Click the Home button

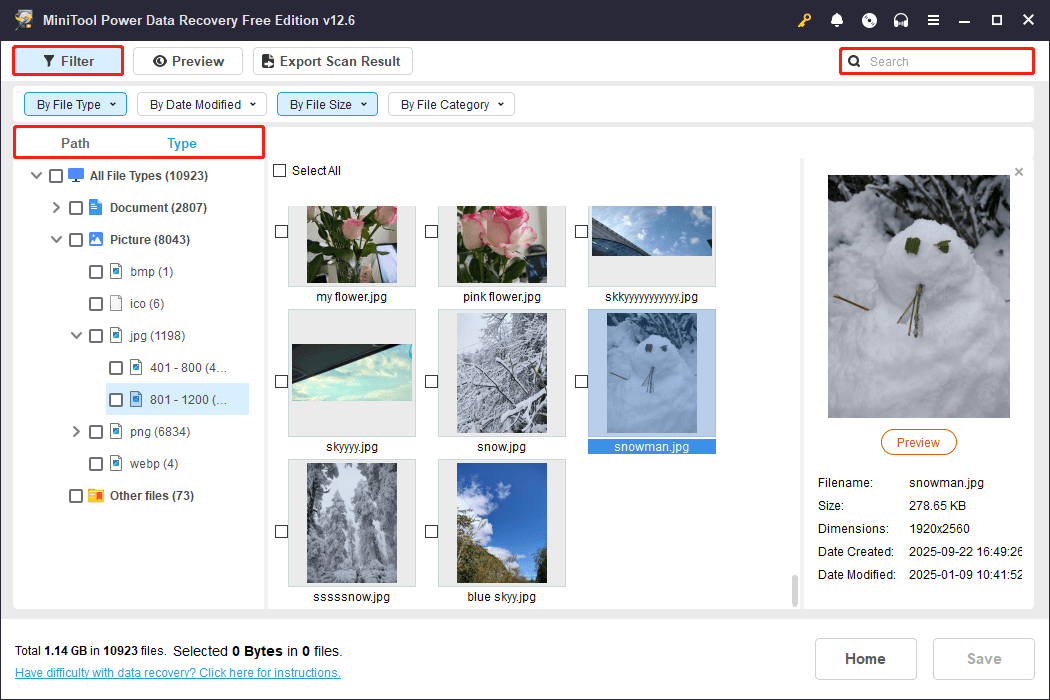(x=865, y=658)
